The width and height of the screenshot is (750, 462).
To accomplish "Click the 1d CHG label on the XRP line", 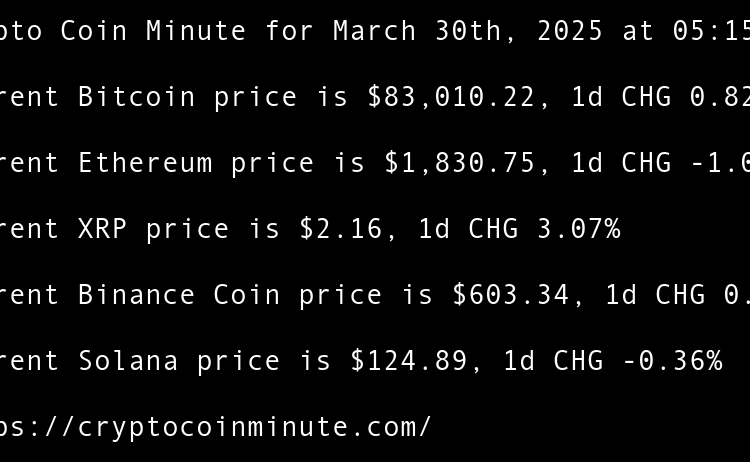I will click(468, 229).
